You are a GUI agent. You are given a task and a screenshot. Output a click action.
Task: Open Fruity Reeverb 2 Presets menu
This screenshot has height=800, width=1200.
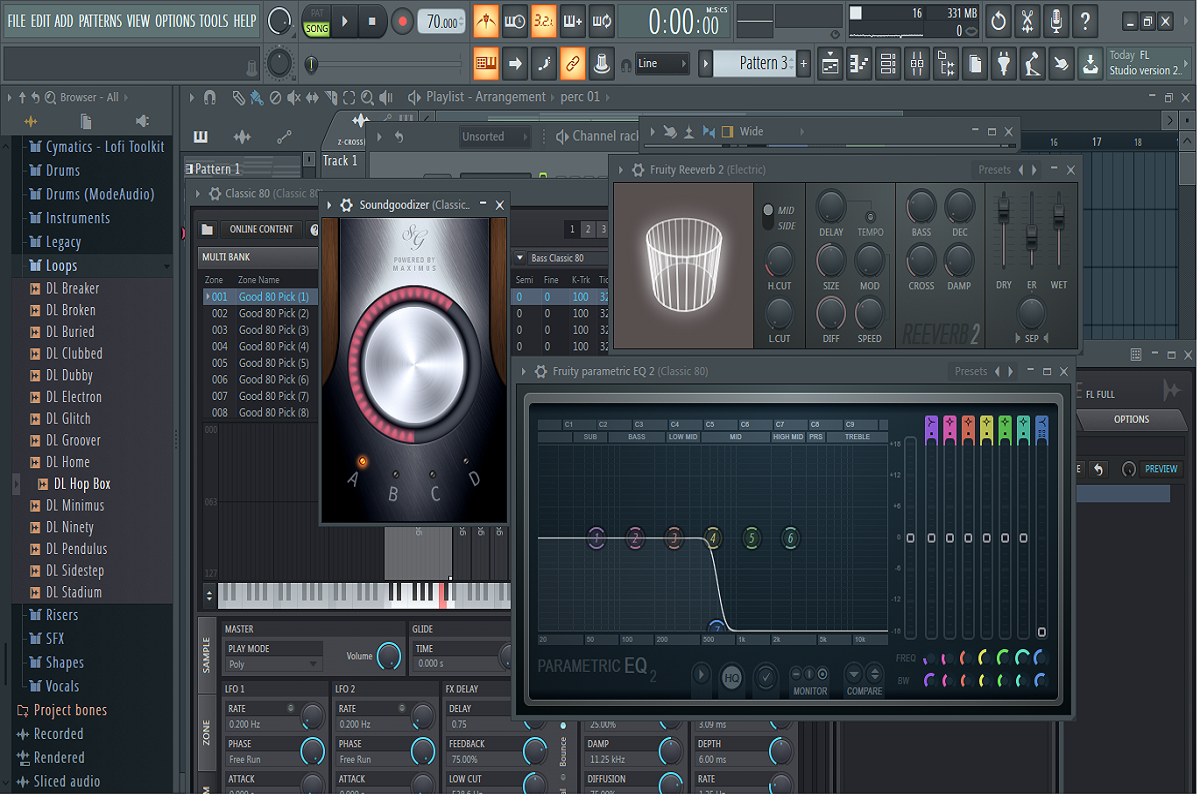994,170
